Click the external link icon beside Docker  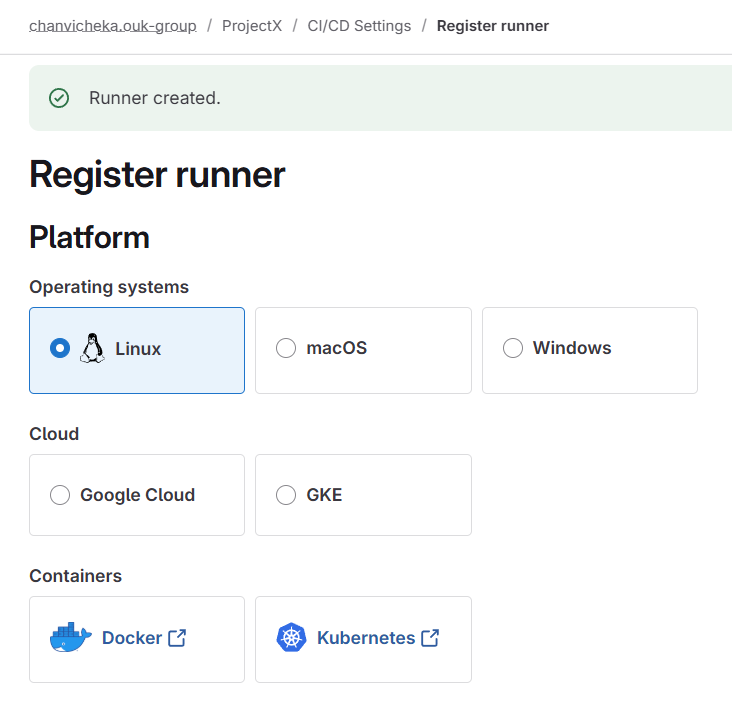[x=177, y=638]
